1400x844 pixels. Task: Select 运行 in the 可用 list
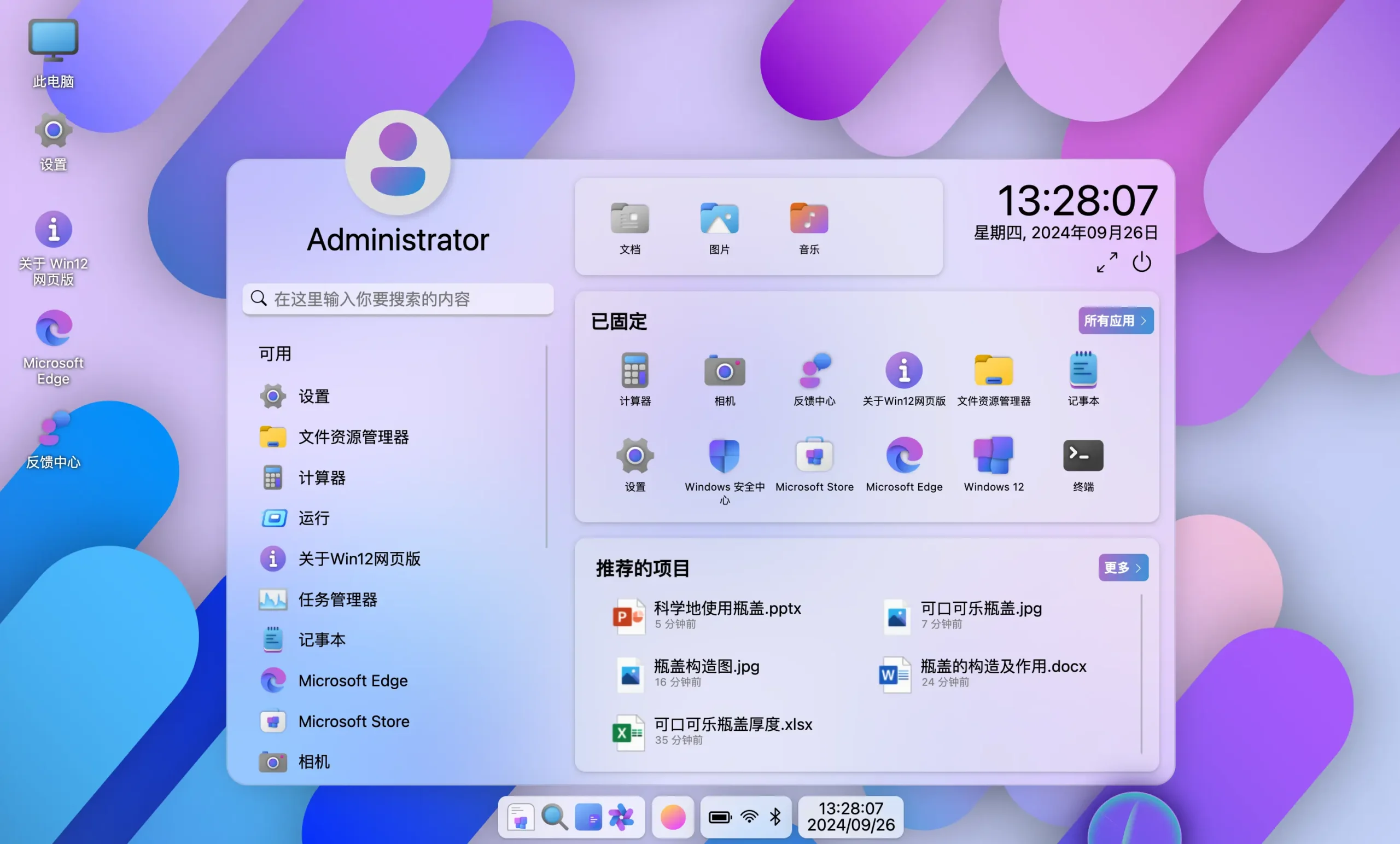coord(398,518)
